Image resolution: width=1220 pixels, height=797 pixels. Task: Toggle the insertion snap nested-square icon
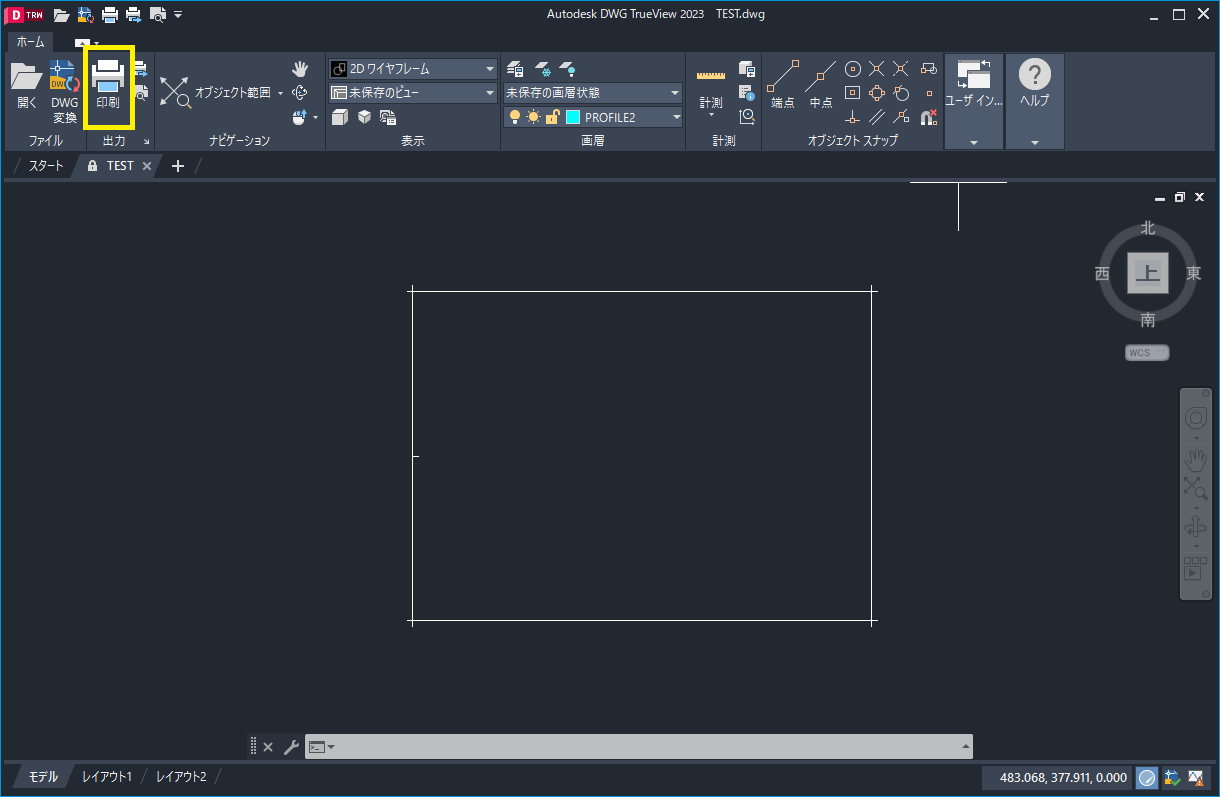click(853, 93)
